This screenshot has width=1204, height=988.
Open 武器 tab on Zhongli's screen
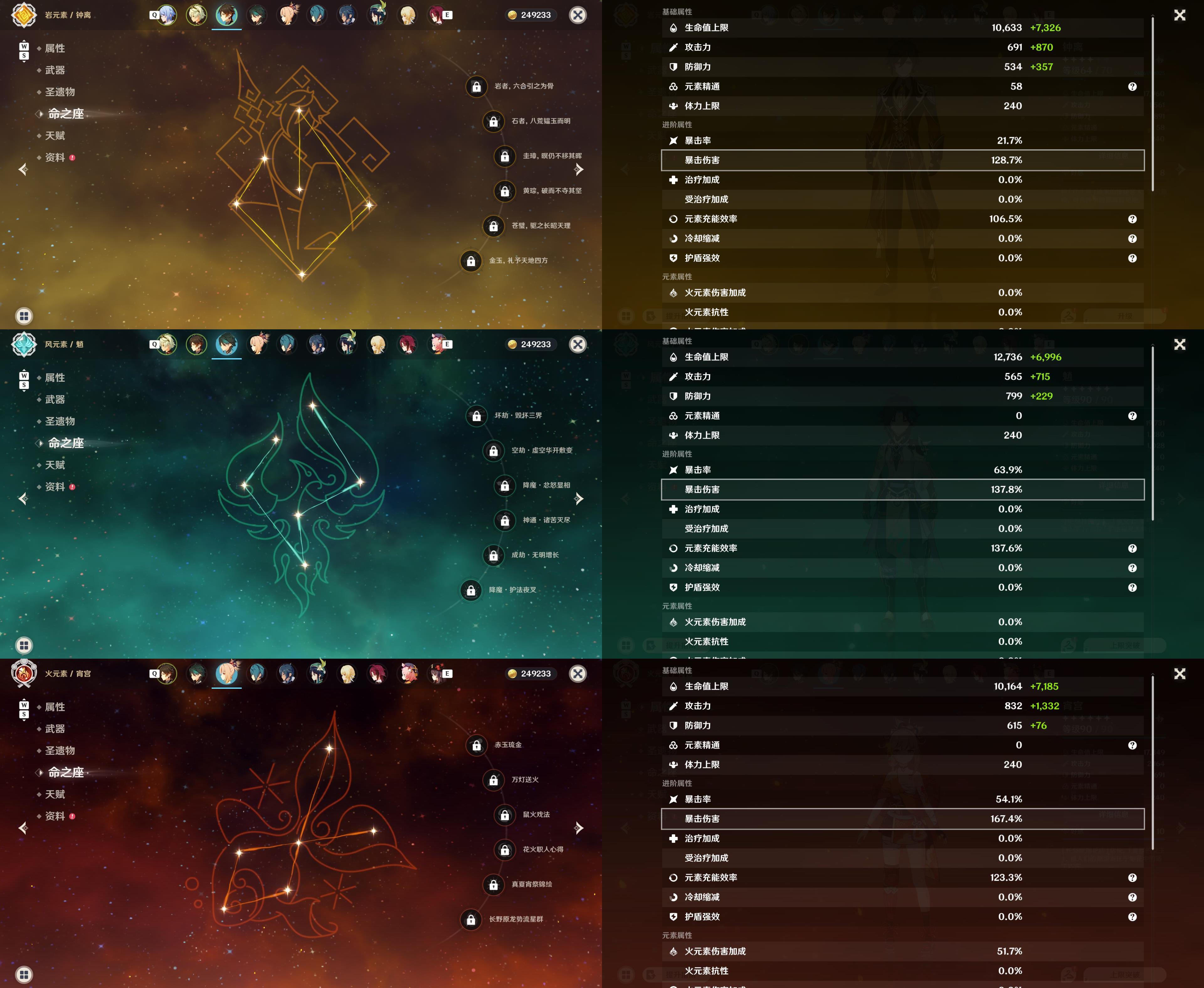55,70
